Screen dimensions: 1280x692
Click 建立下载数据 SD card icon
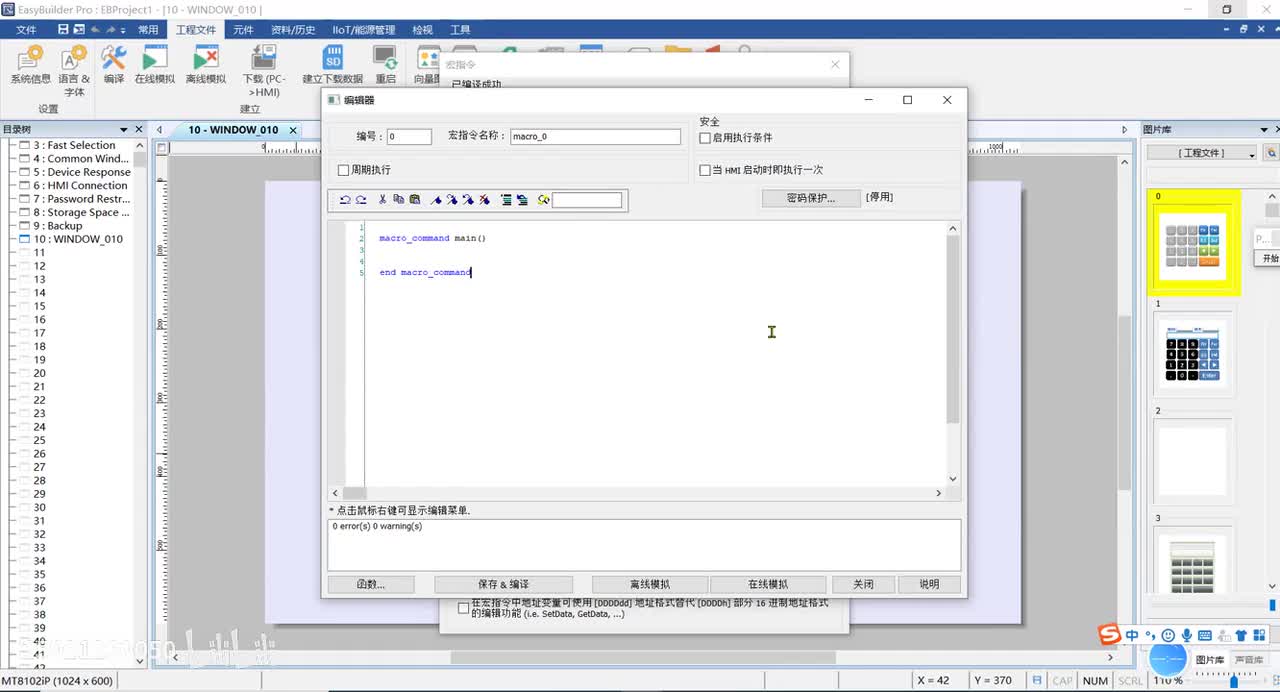(333, 65)
